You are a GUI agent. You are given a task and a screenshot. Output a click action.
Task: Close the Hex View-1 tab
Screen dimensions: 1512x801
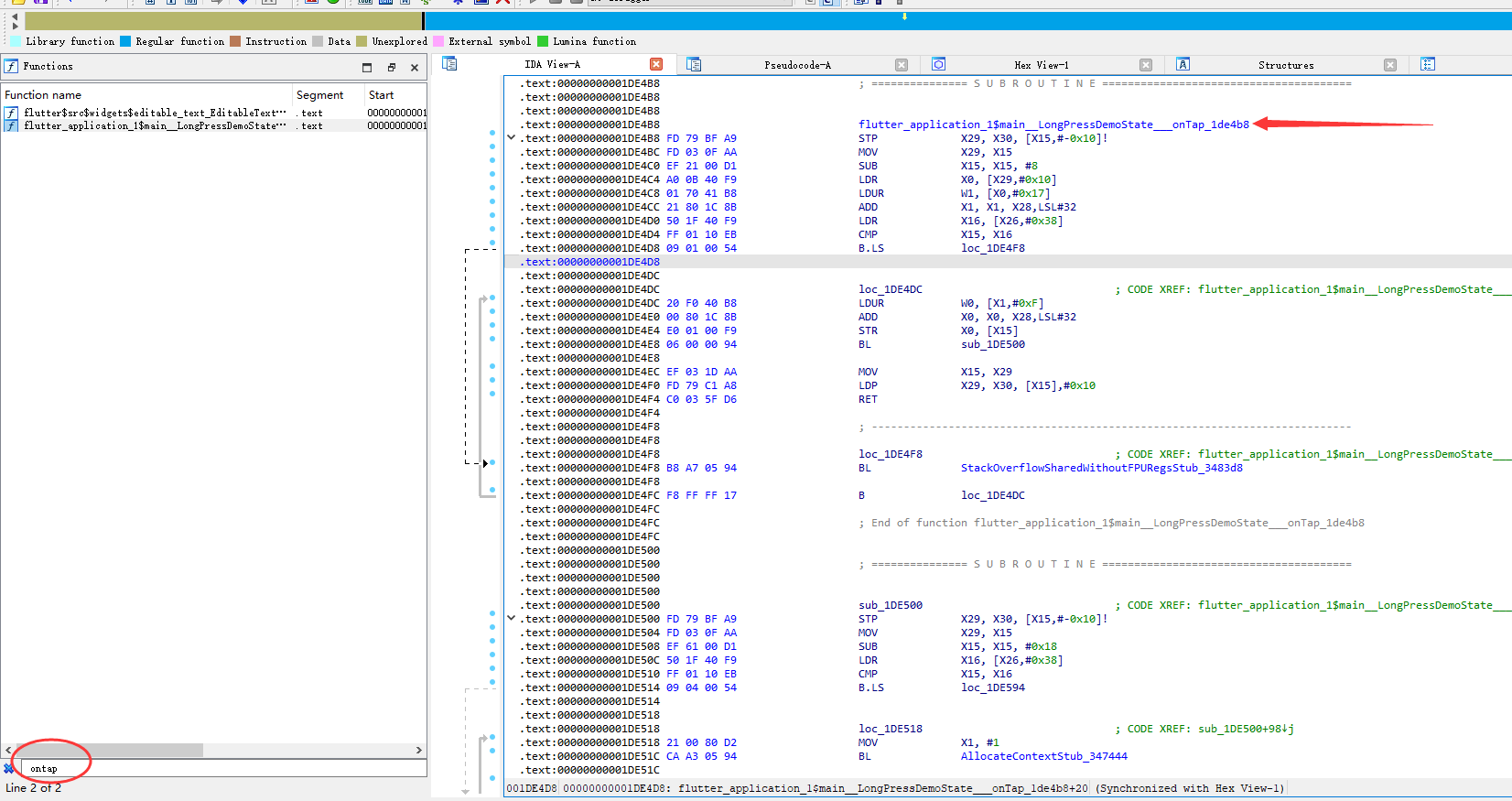click(x=1146, y=65)
